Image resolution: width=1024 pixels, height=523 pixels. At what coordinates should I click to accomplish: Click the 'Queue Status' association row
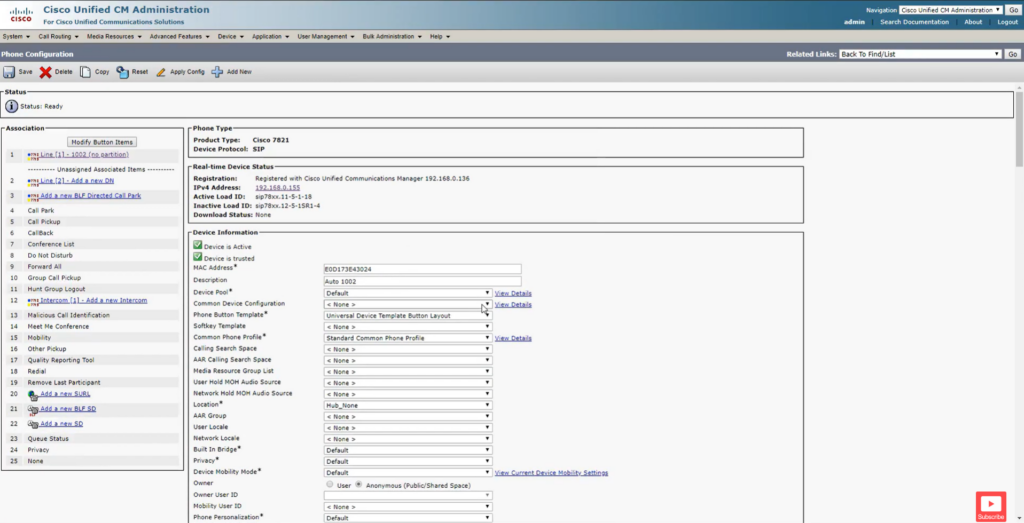pyautogui.click(x=91, y=439)
